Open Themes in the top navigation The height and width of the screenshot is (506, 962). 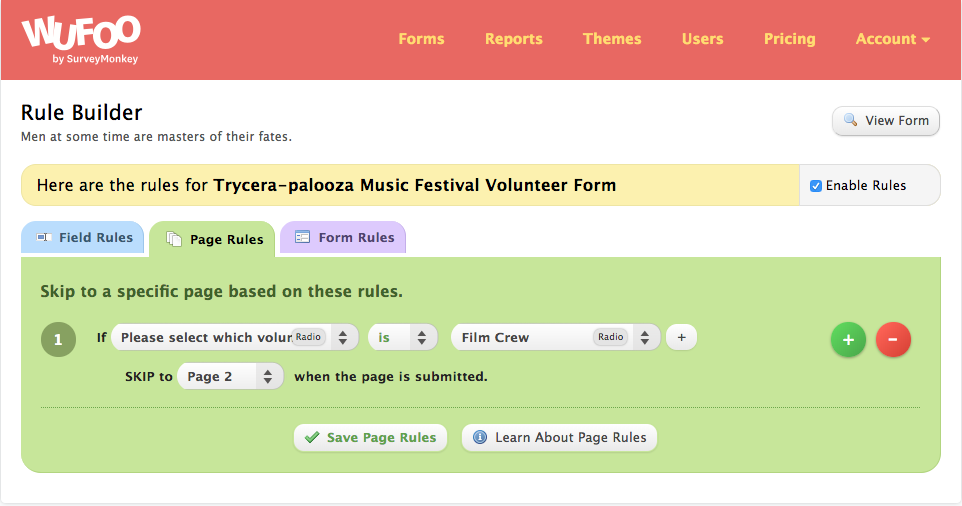612,39
